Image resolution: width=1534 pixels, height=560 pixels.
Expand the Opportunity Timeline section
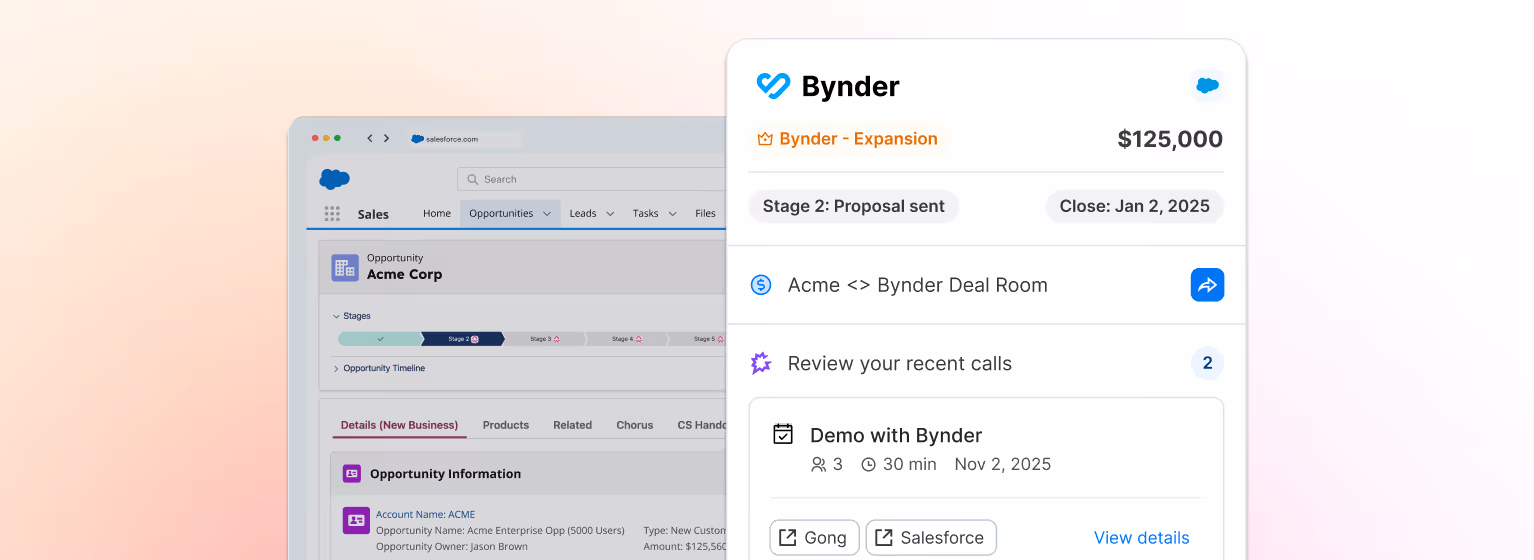379,368
